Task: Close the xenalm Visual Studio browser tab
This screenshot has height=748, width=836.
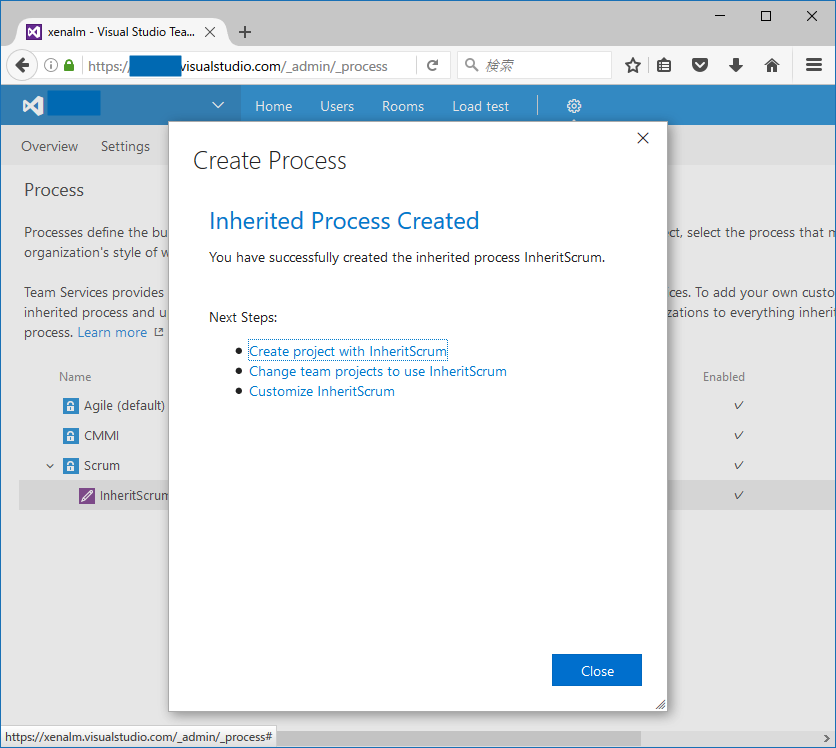Action: [210, 32]
